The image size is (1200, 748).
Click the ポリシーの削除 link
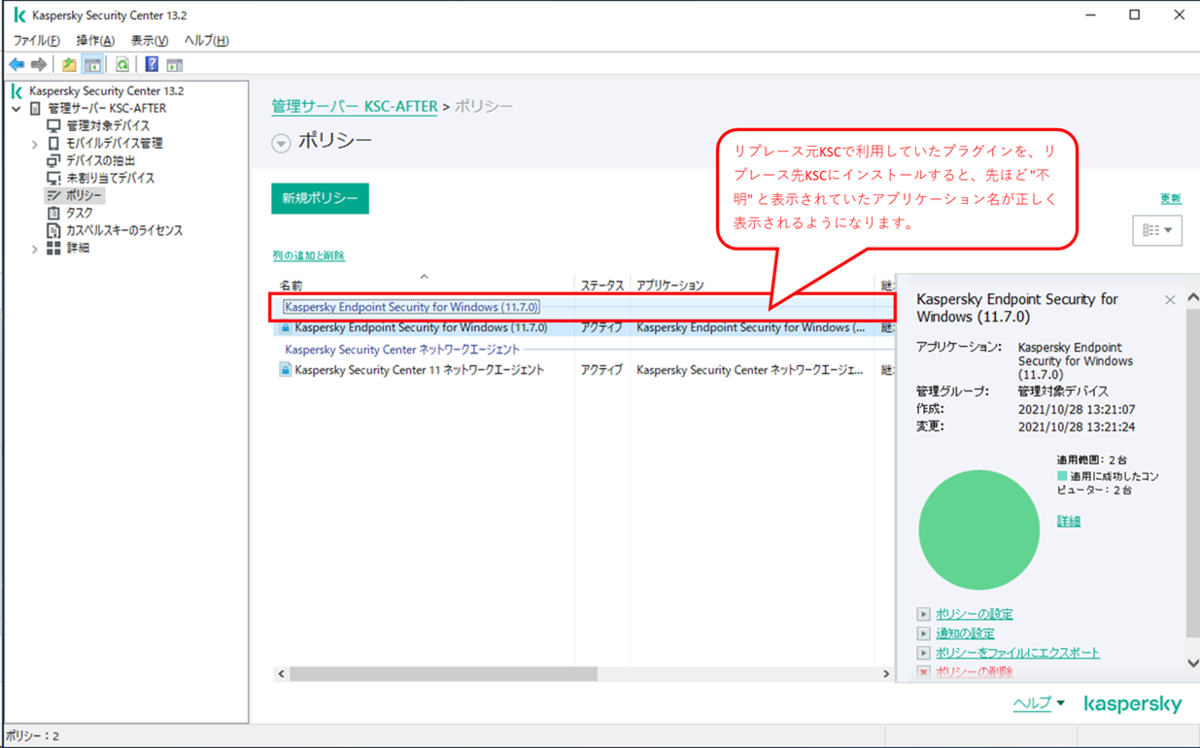(x=974, y=672)
